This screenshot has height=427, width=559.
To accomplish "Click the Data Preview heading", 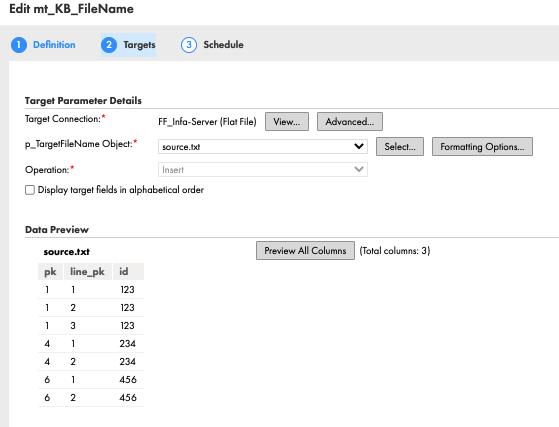I will (x=57, y=230).
